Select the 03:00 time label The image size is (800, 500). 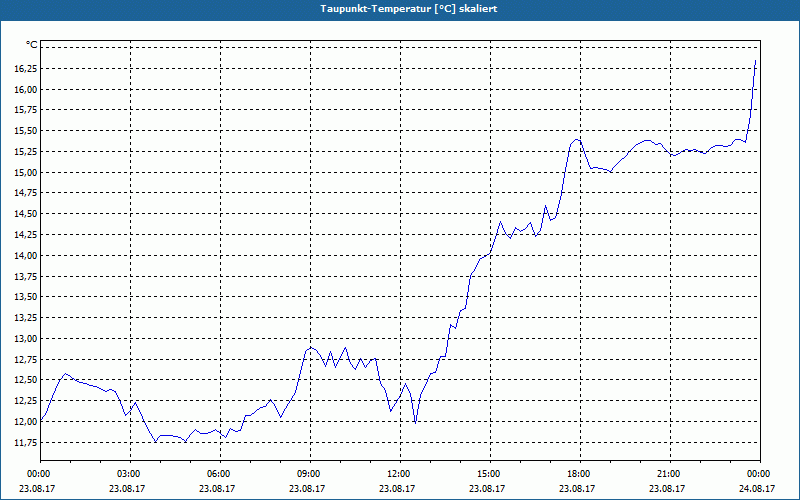[128, 474]
